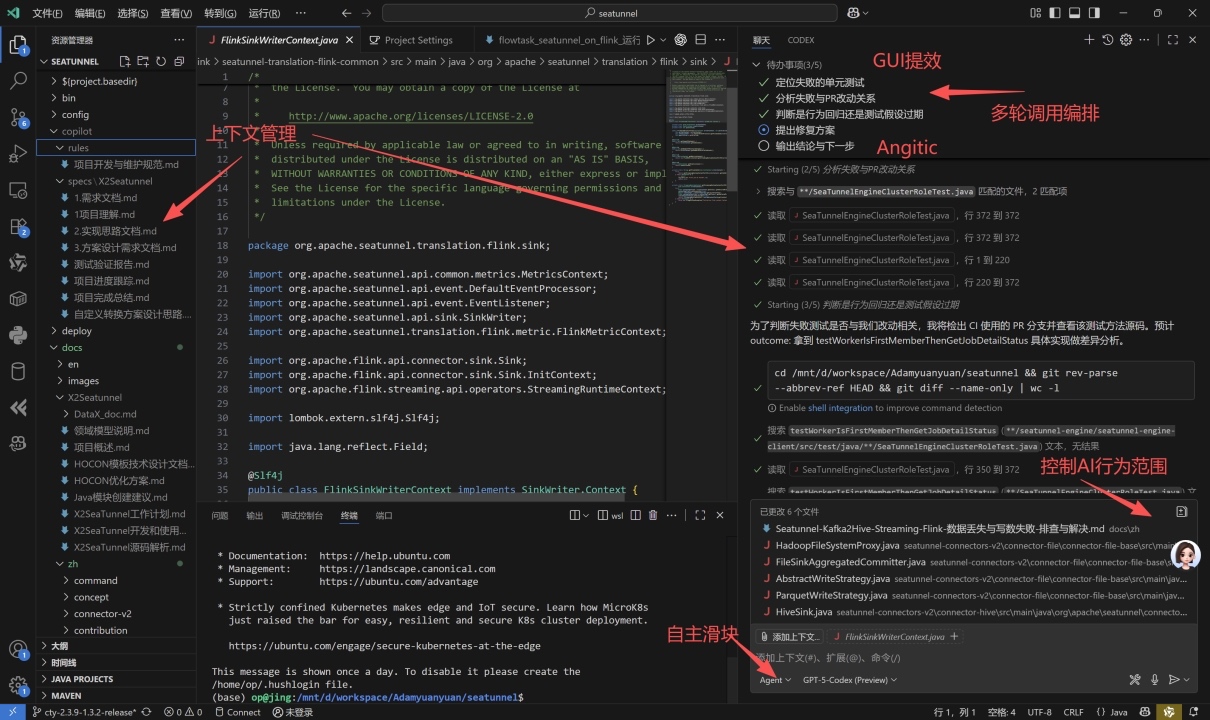
Task: Expand the 大纲 outline section
Action: tap(115, 646)
